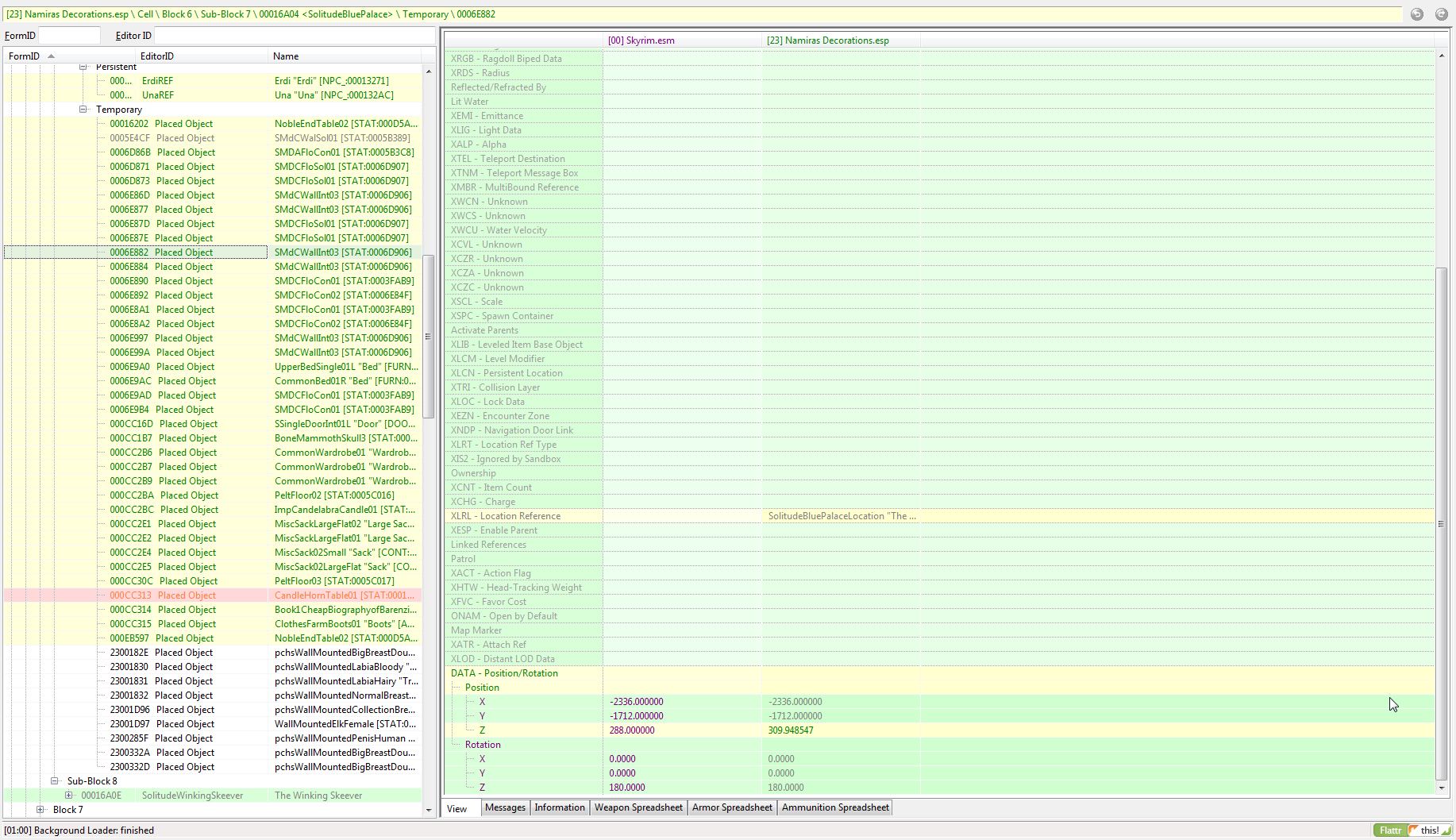1456x840 pixels.
Task: Click the Skyrim.esm Z position value 288.000000
Action: pyautogui.click(x=632, y=730)
